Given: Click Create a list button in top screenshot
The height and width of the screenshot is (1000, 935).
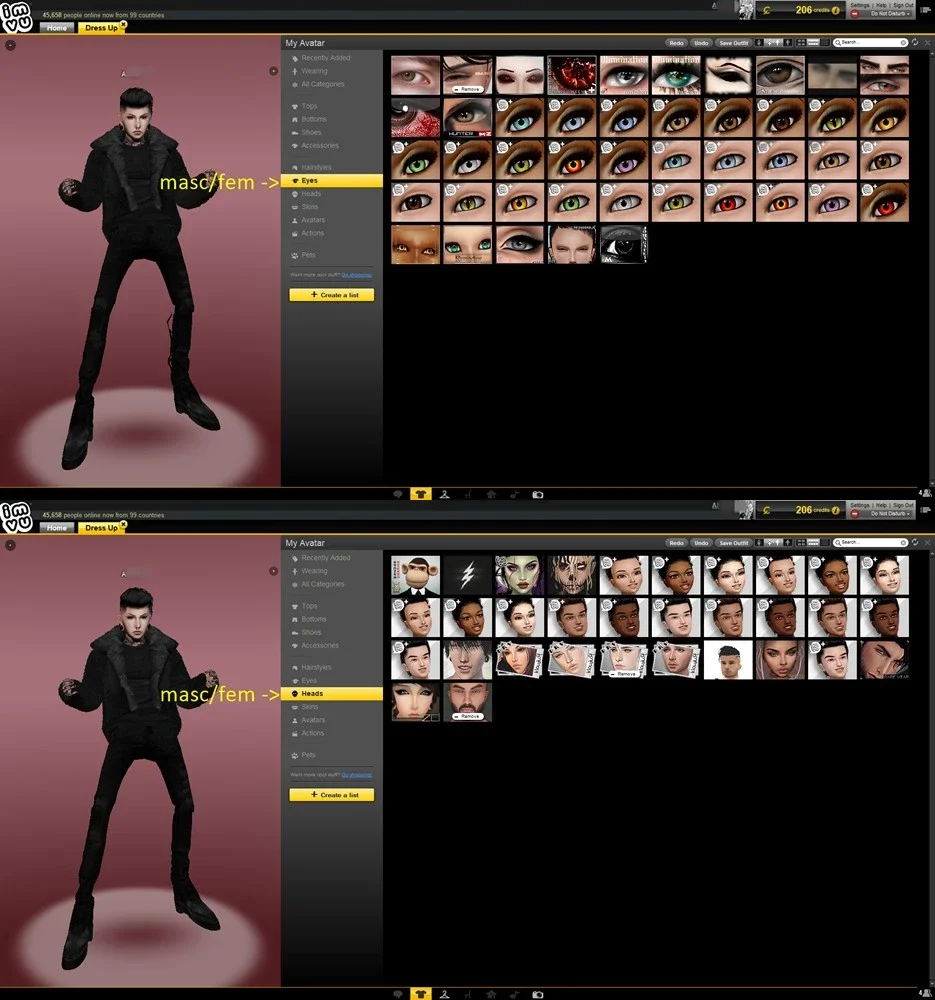Looking at the screenshot, I should [x=332, y=295].
